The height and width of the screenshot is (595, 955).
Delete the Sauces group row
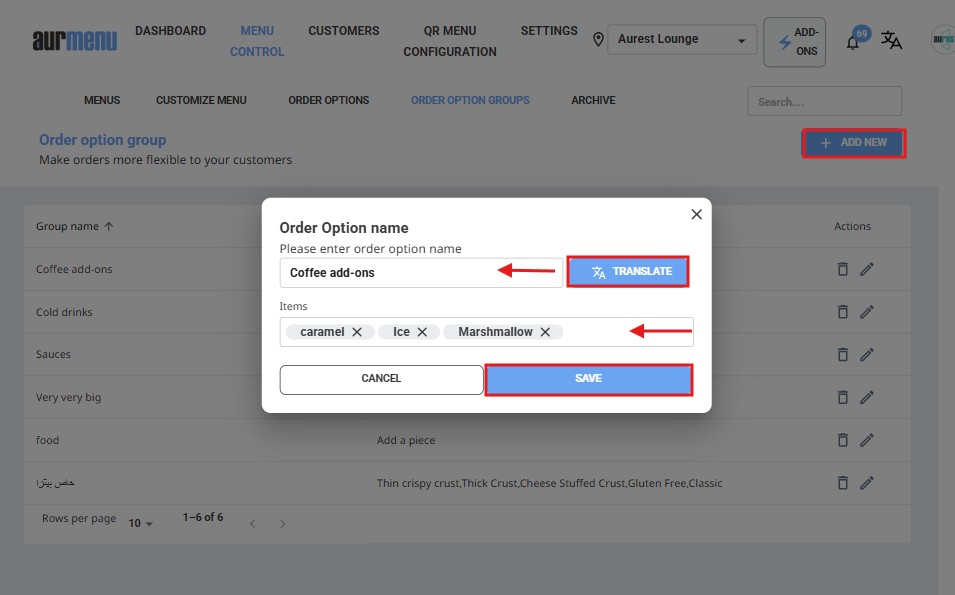tap(842, 354)
